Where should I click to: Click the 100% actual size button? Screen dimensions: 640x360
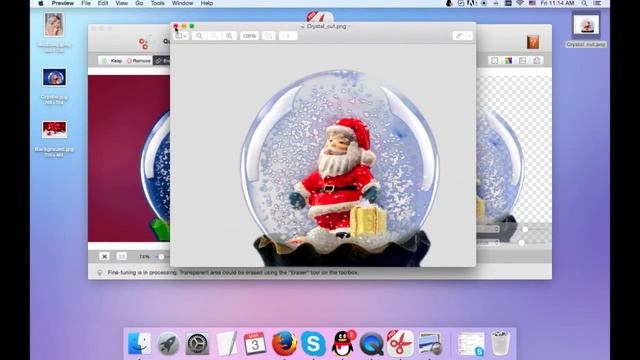249,36
